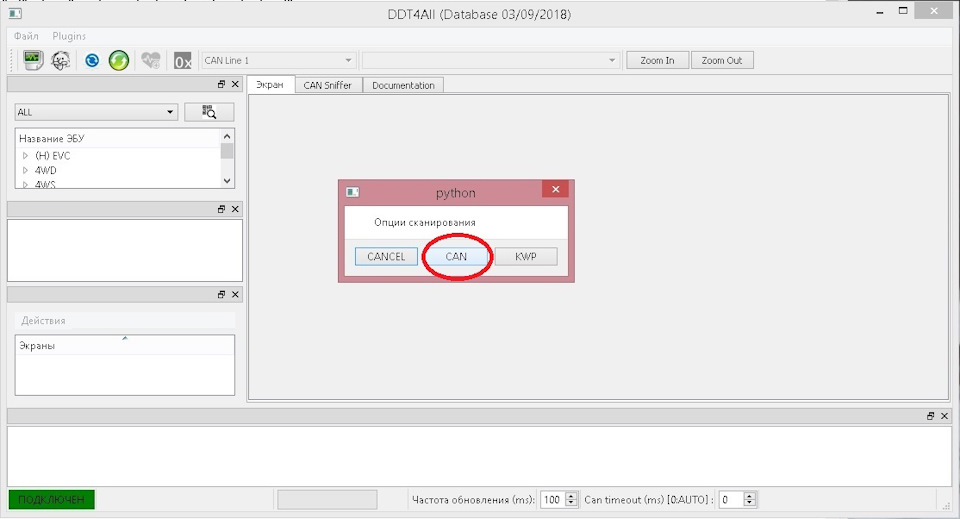Click the ECU list scroll down arrow
The height and width of the screenshot is (519, 960).
pos(227,181)
